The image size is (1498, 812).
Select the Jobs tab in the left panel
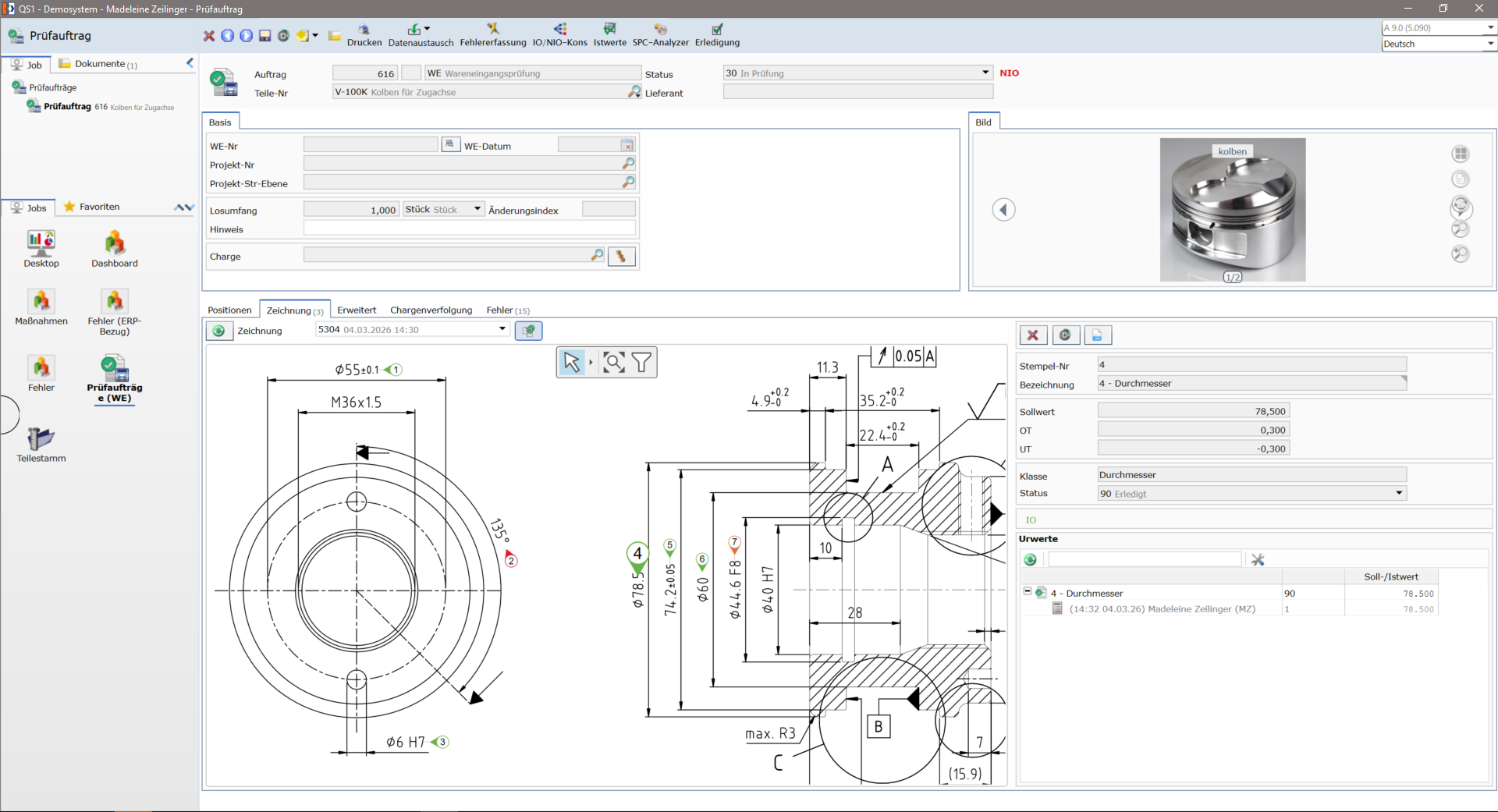click(x=29, y=207)
